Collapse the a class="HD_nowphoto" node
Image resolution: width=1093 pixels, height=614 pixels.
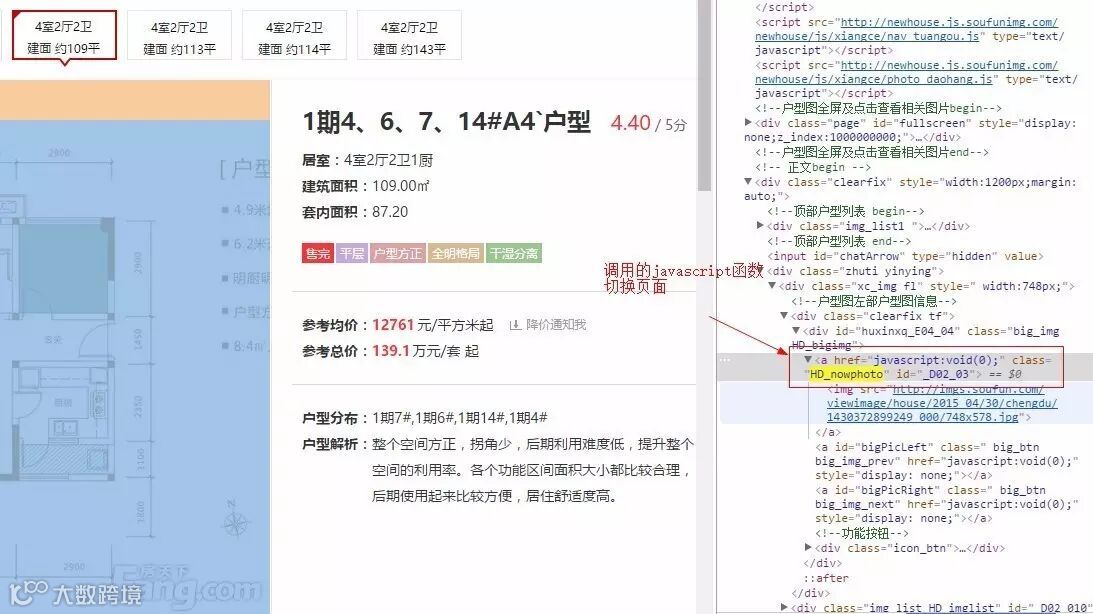click(x=807, y=360)
